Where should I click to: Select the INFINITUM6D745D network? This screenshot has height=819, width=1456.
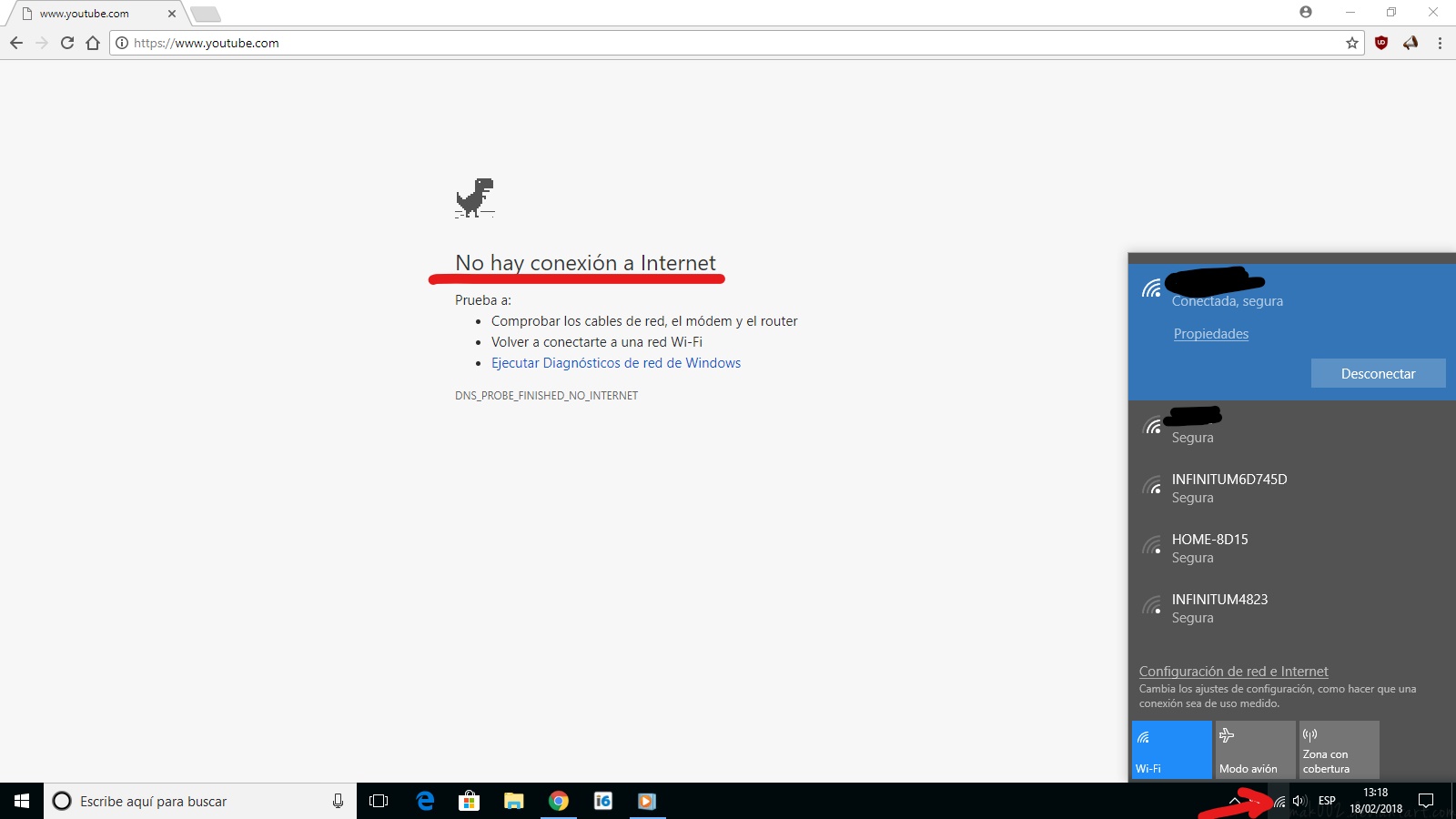(1292, 489)
